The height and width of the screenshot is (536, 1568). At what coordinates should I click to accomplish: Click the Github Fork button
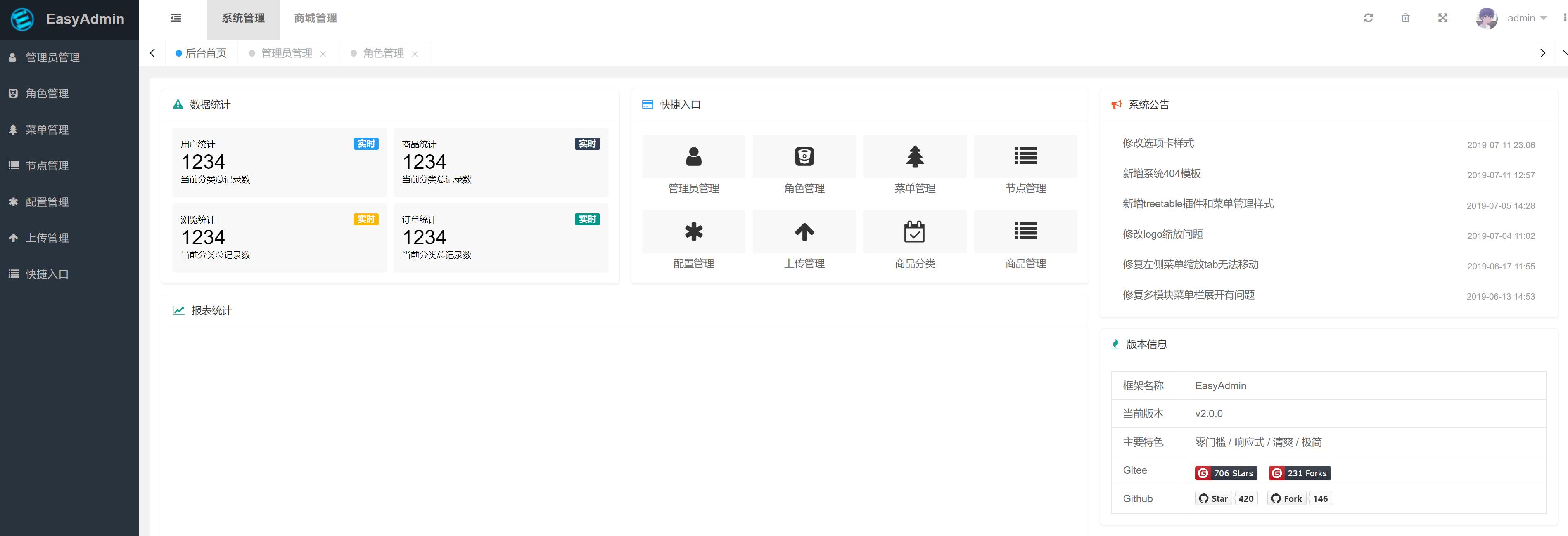pyautogui.click(x=1287, y=499)
